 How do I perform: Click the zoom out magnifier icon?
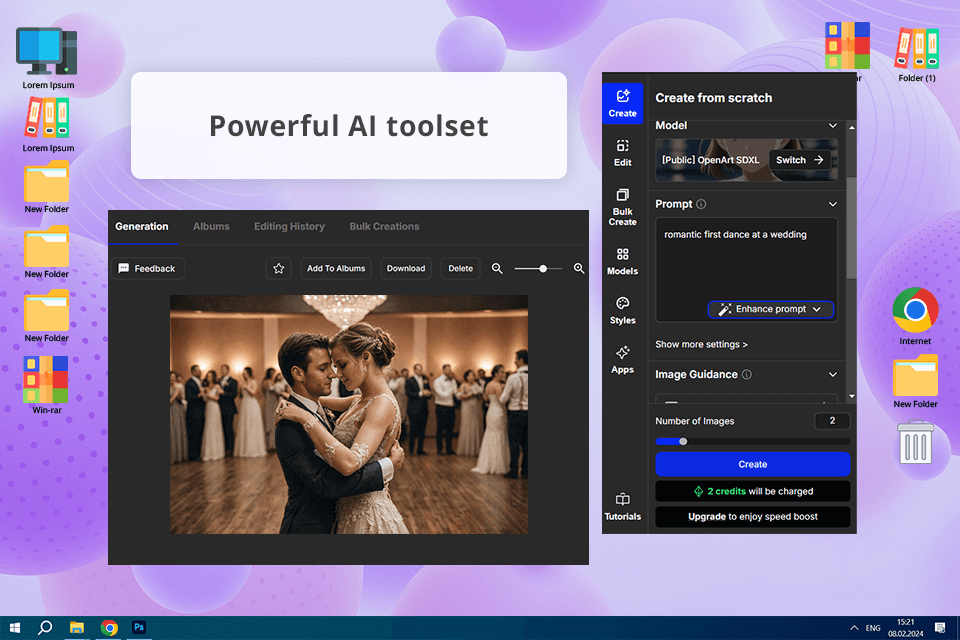(x=497, y=268)
